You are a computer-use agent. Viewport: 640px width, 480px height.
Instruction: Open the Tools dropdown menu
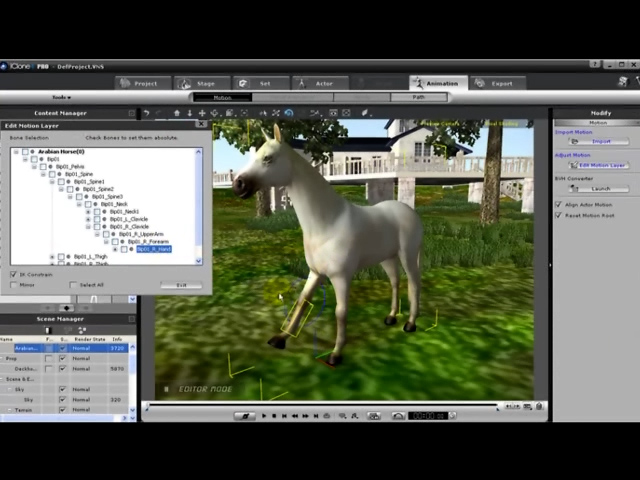coord(61,97)
